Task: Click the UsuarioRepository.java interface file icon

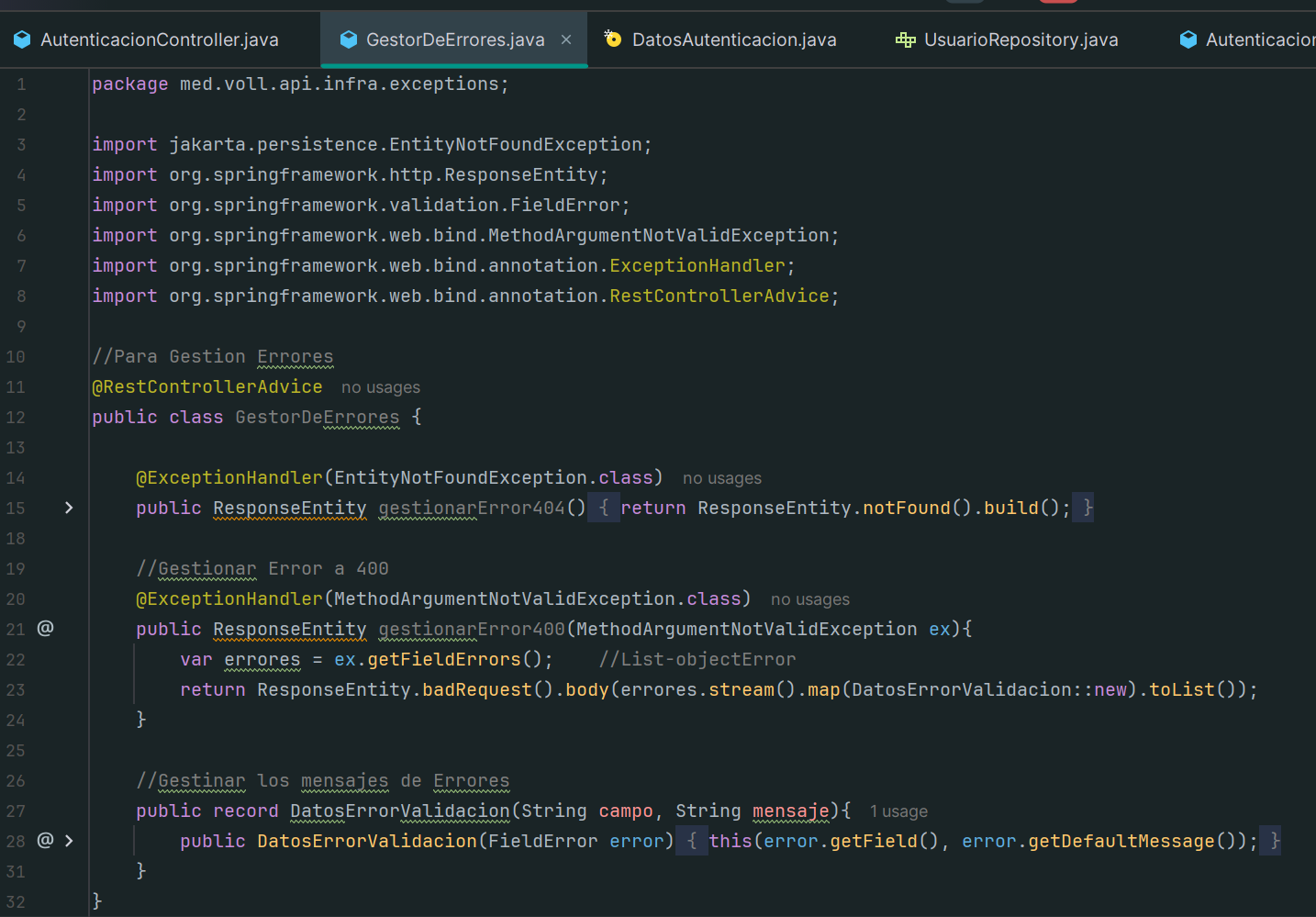Action: pyautogui.click(x=906, y=39)
